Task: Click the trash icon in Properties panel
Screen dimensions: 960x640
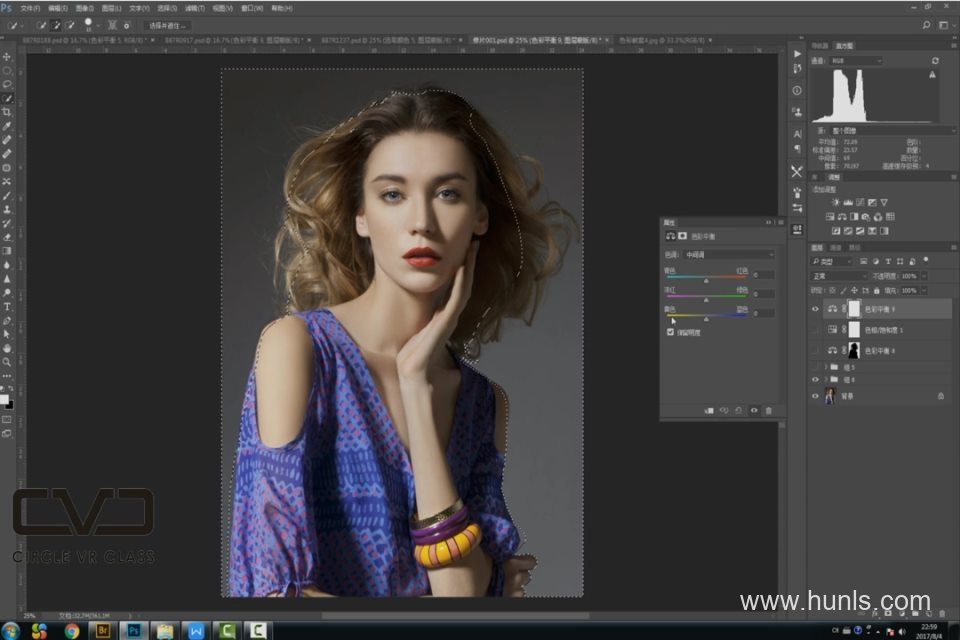Action: coord(768,410)
